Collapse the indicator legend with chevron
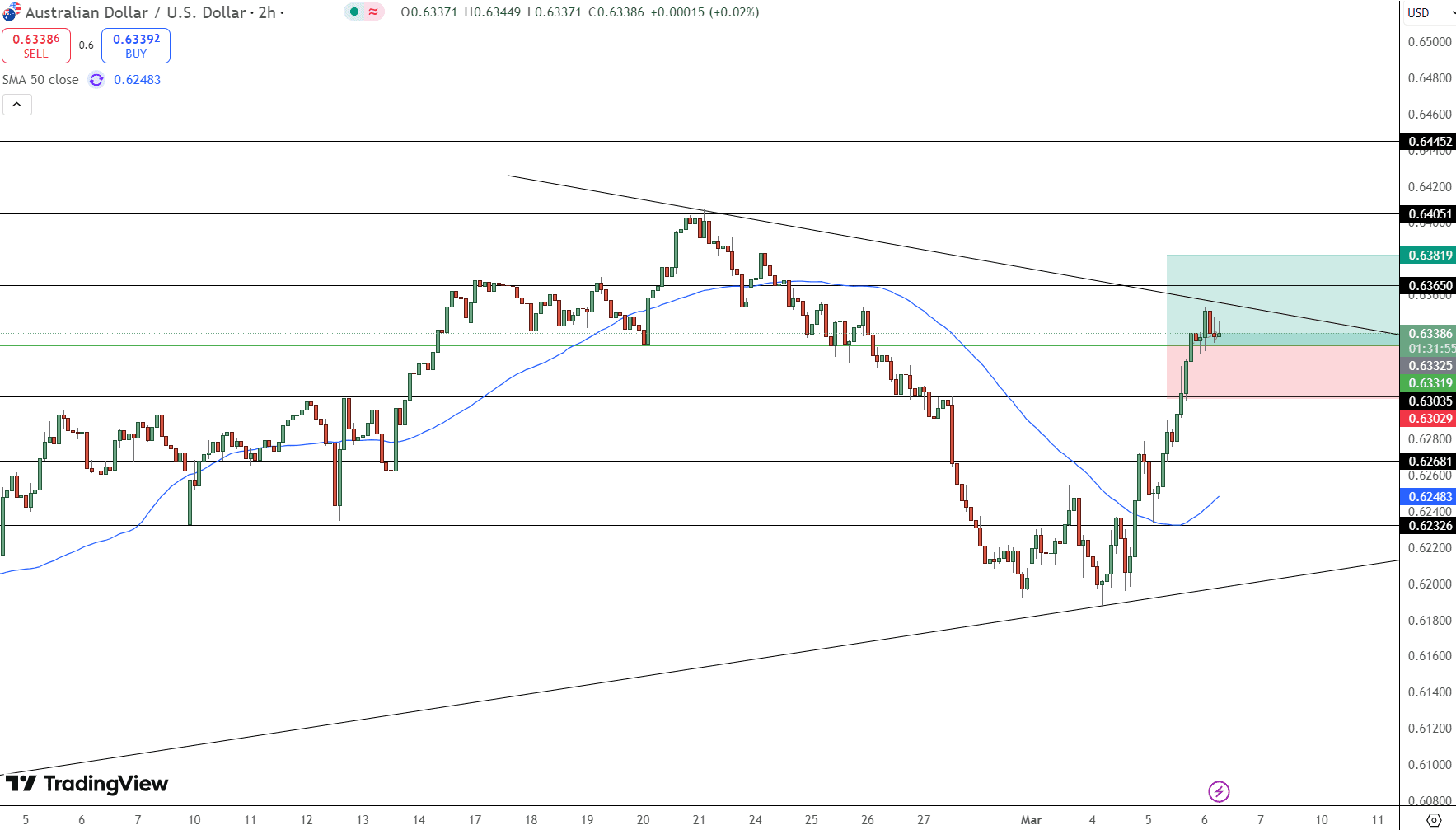This screenshot has height=830, width=1456. [x=16, y=105]
